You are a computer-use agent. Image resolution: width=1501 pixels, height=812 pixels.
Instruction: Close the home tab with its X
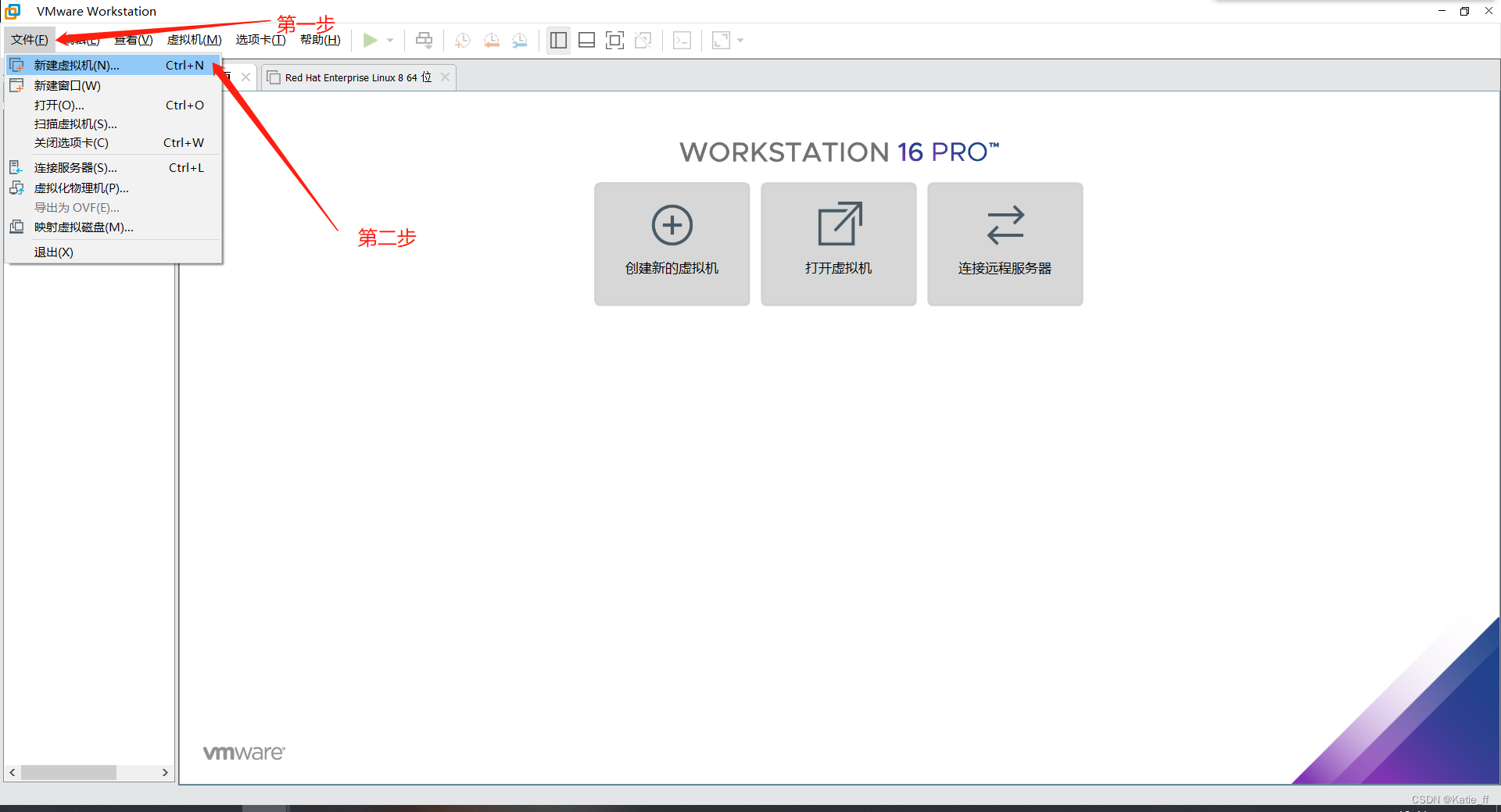pos(245,77)
